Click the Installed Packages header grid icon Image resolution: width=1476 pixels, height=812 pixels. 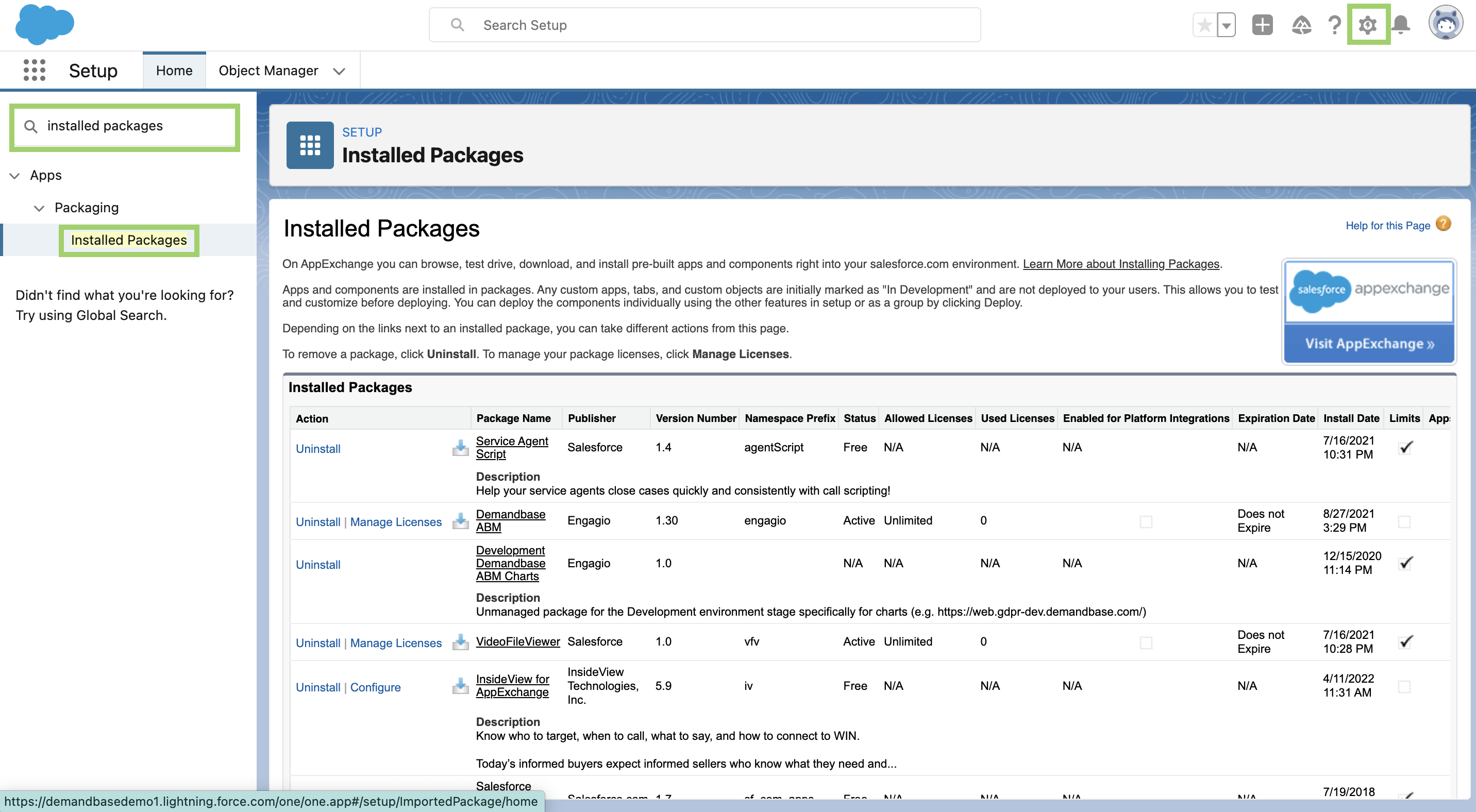(310, 145)
